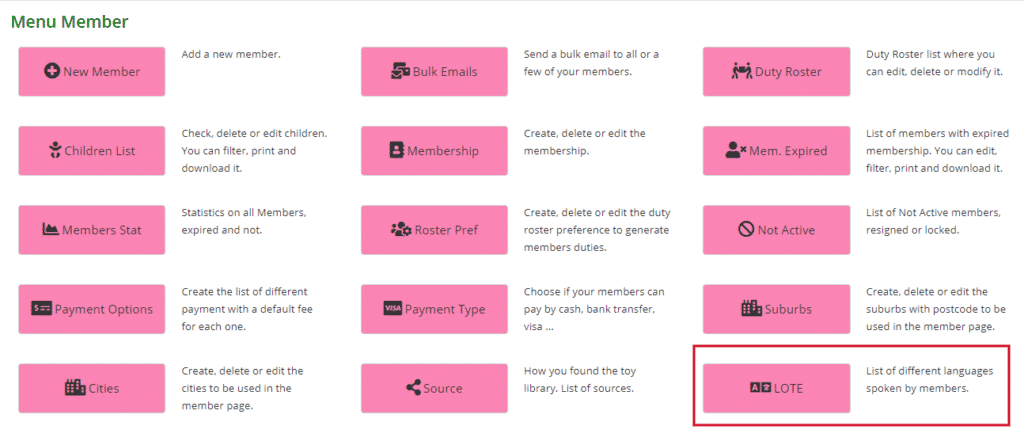
Task: Click the chart icon on Members Stat
Action: coord(50,229)
